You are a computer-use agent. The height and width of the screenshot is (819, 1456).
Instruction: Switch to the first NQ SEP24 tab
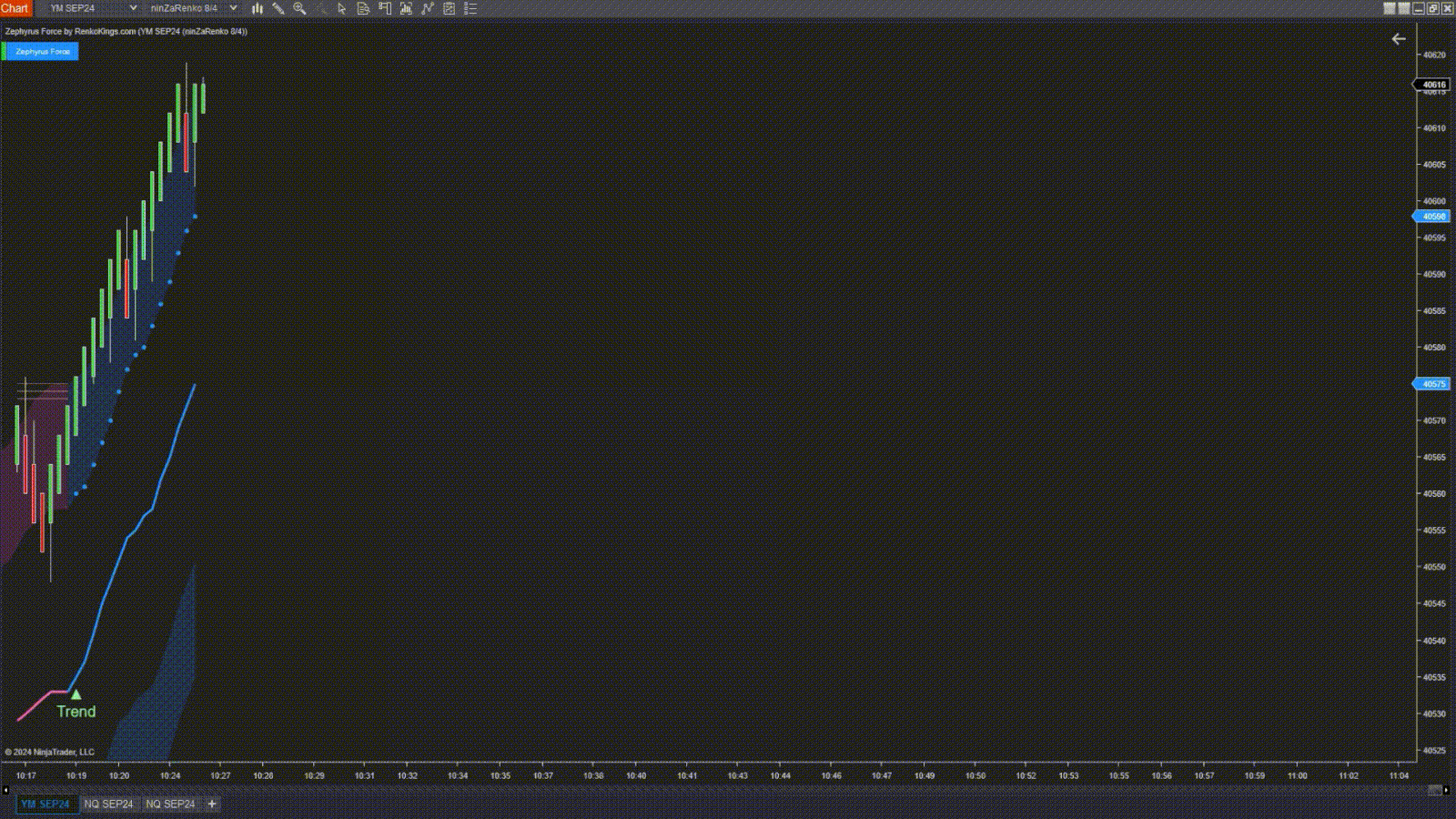click(108, 804)
